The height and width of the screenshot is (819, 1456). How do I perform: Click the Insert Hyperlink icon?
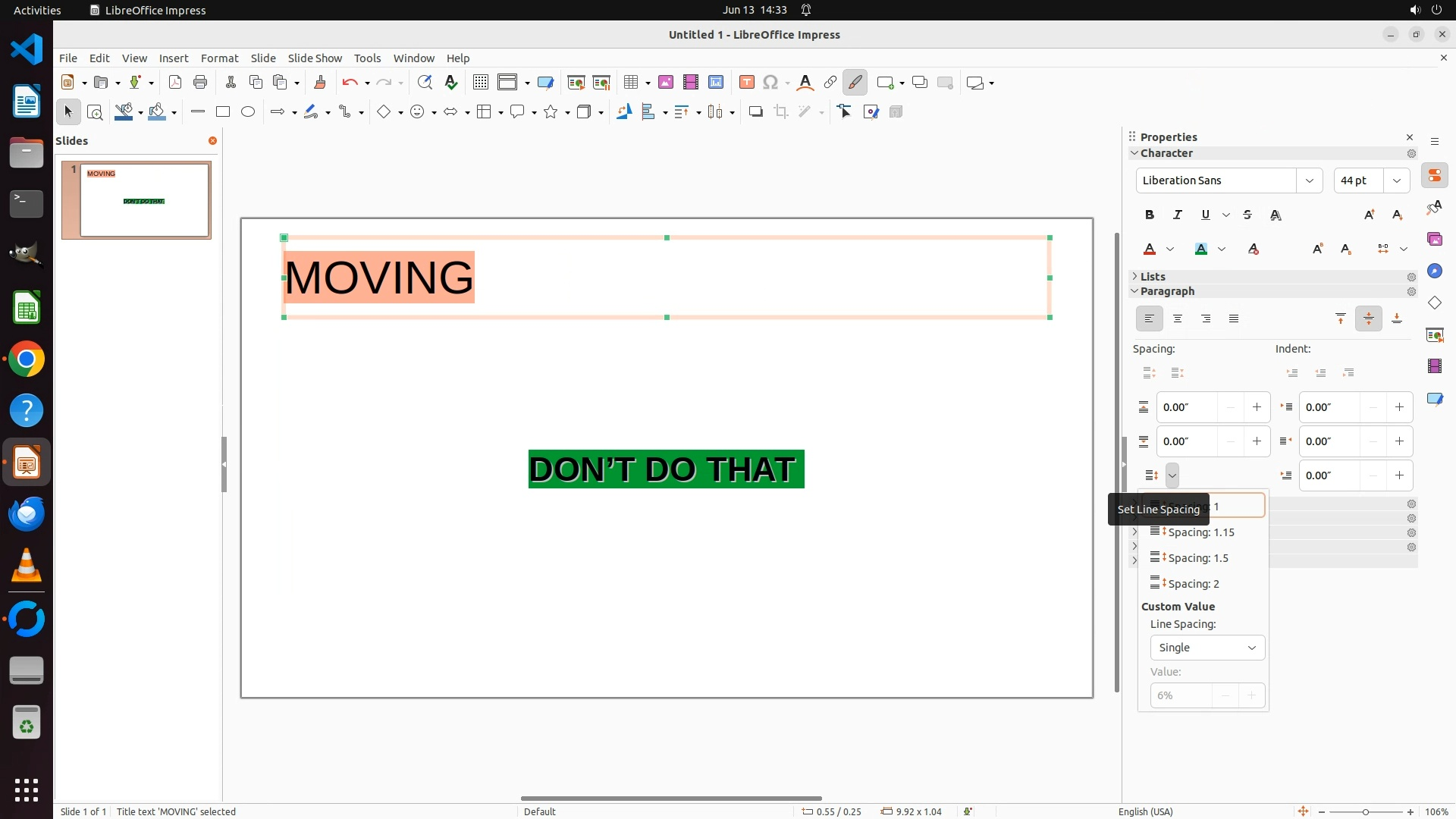click(x=830, y=83)
